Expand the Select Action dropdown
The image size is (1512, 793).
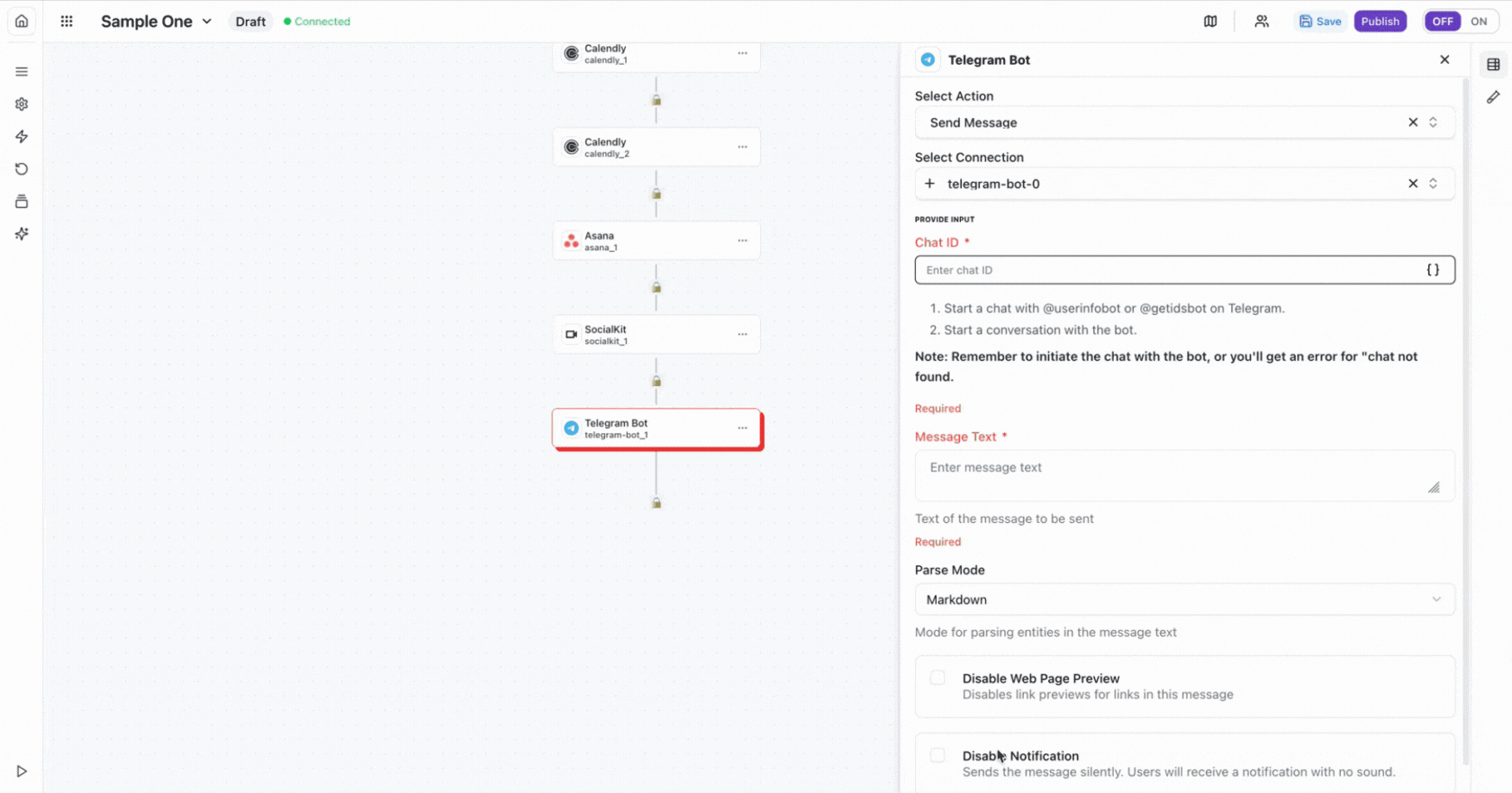tap(1433, 122)
